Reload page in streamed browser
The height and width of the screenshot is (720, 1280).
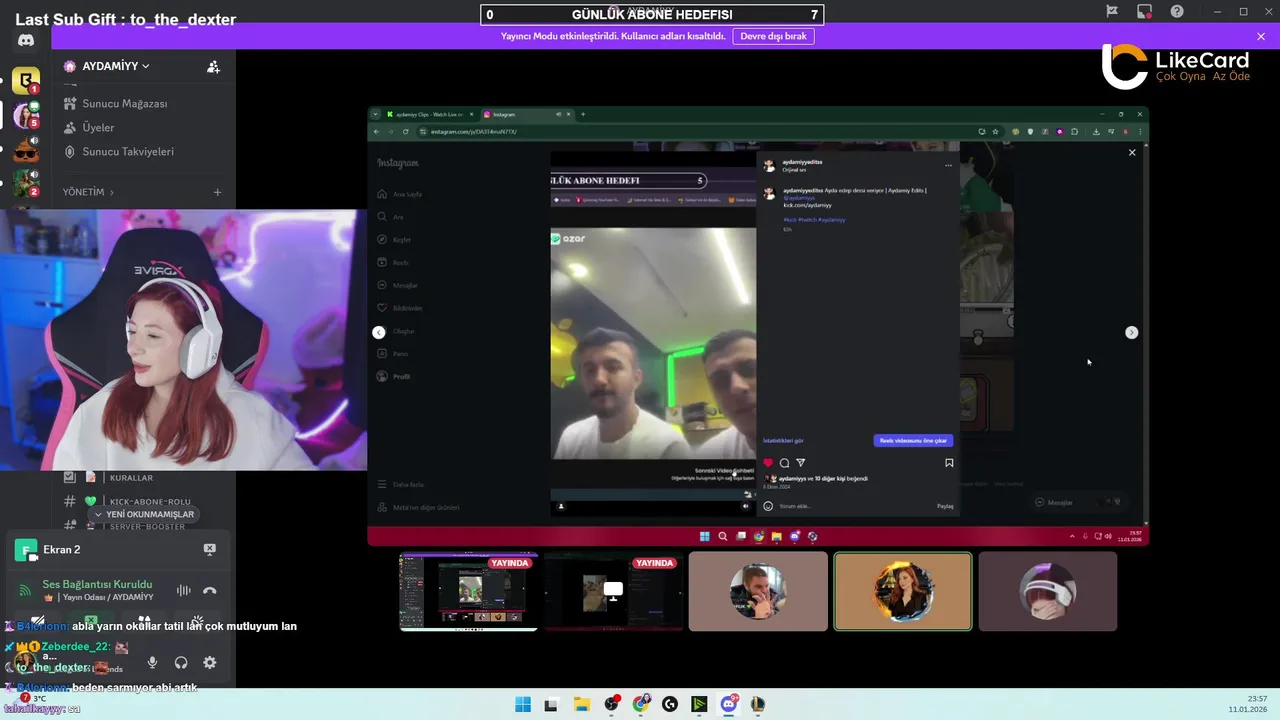tap(405, 131)
